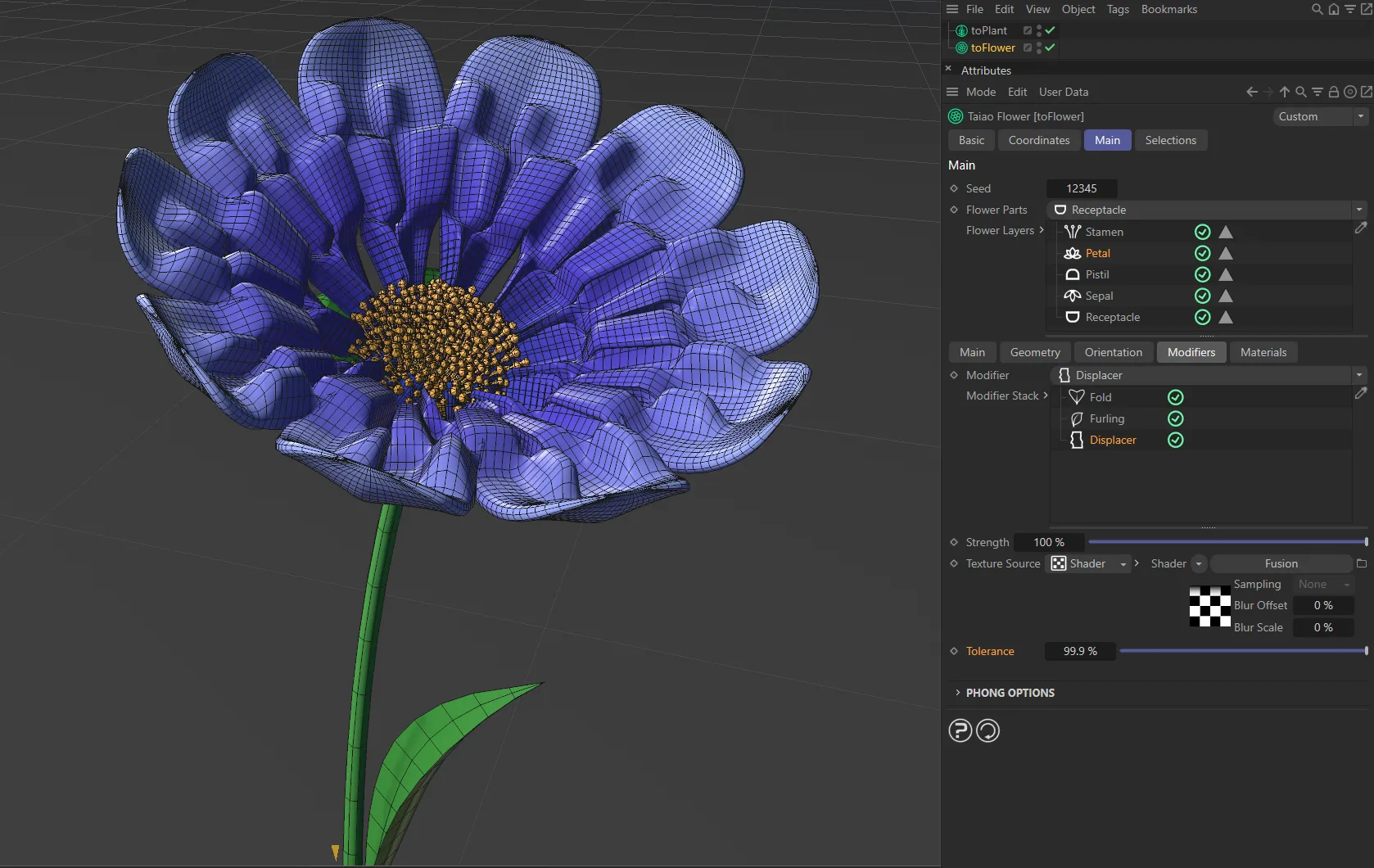Viewport: 1374px width, 868px height.
Task: Open the search icon in the Attributes panel
Action: coord(1300,92)
